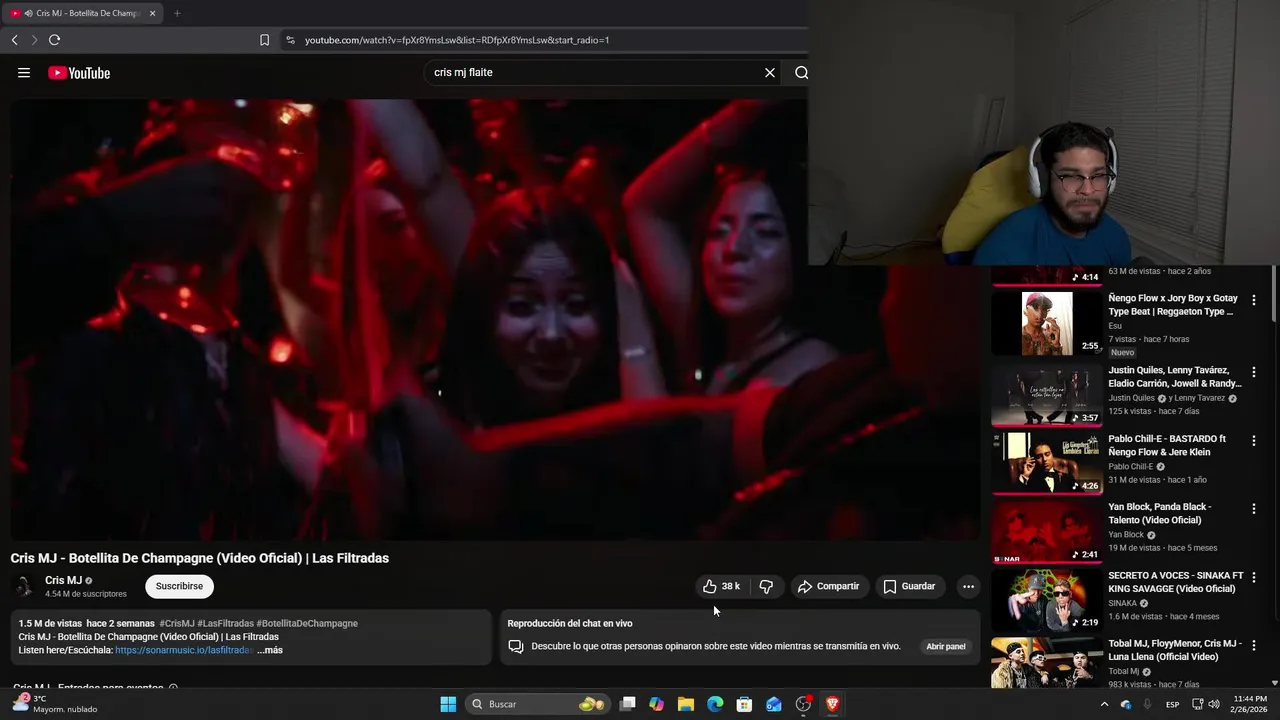The height and width of the screenshot is (720, 1280).
Task: Open more actions menu beside Guardar
Action: click(x=968, y=586)
